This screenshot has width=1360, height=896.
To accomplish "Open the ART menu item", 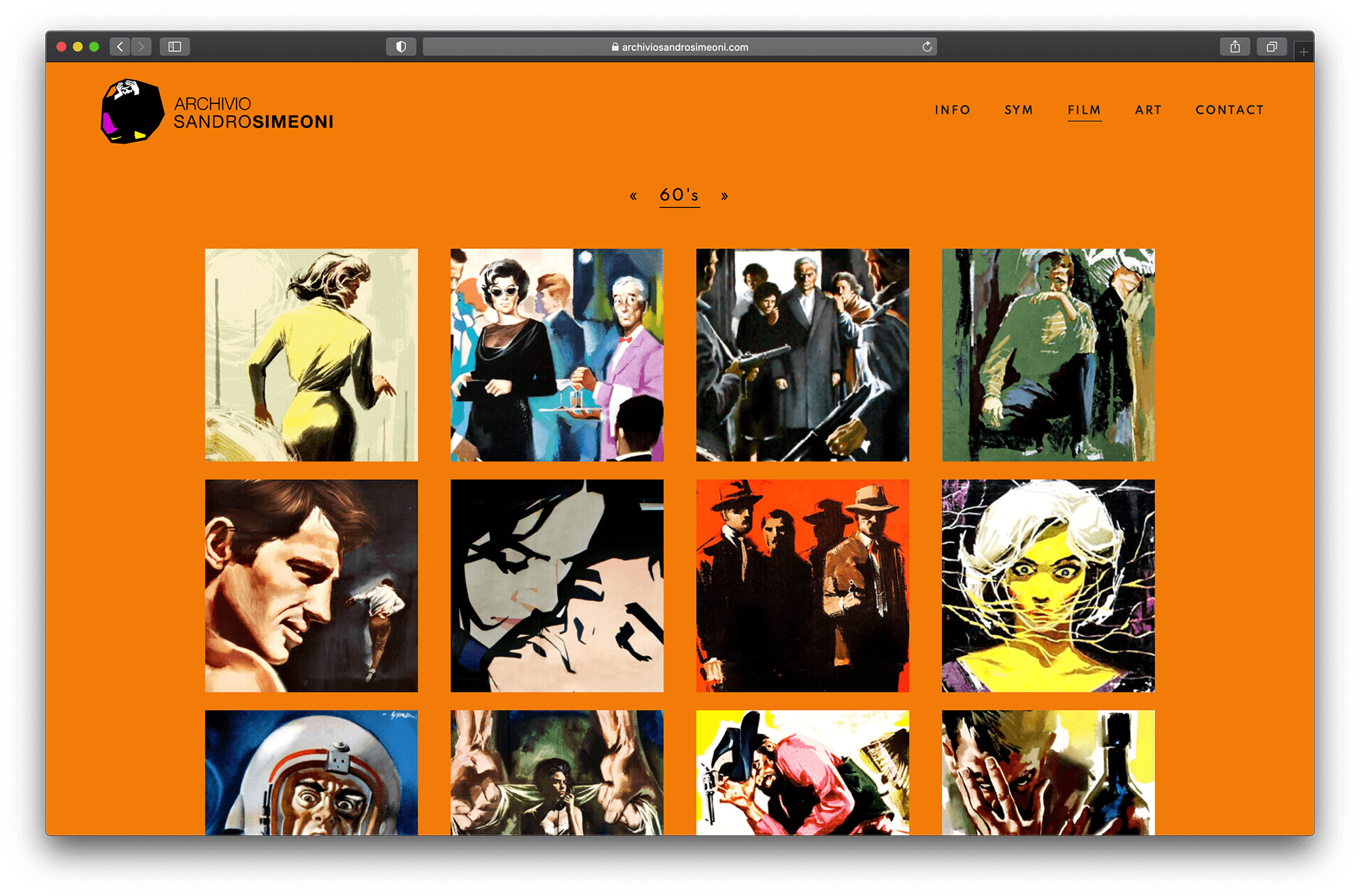I will pos(1149,110).
